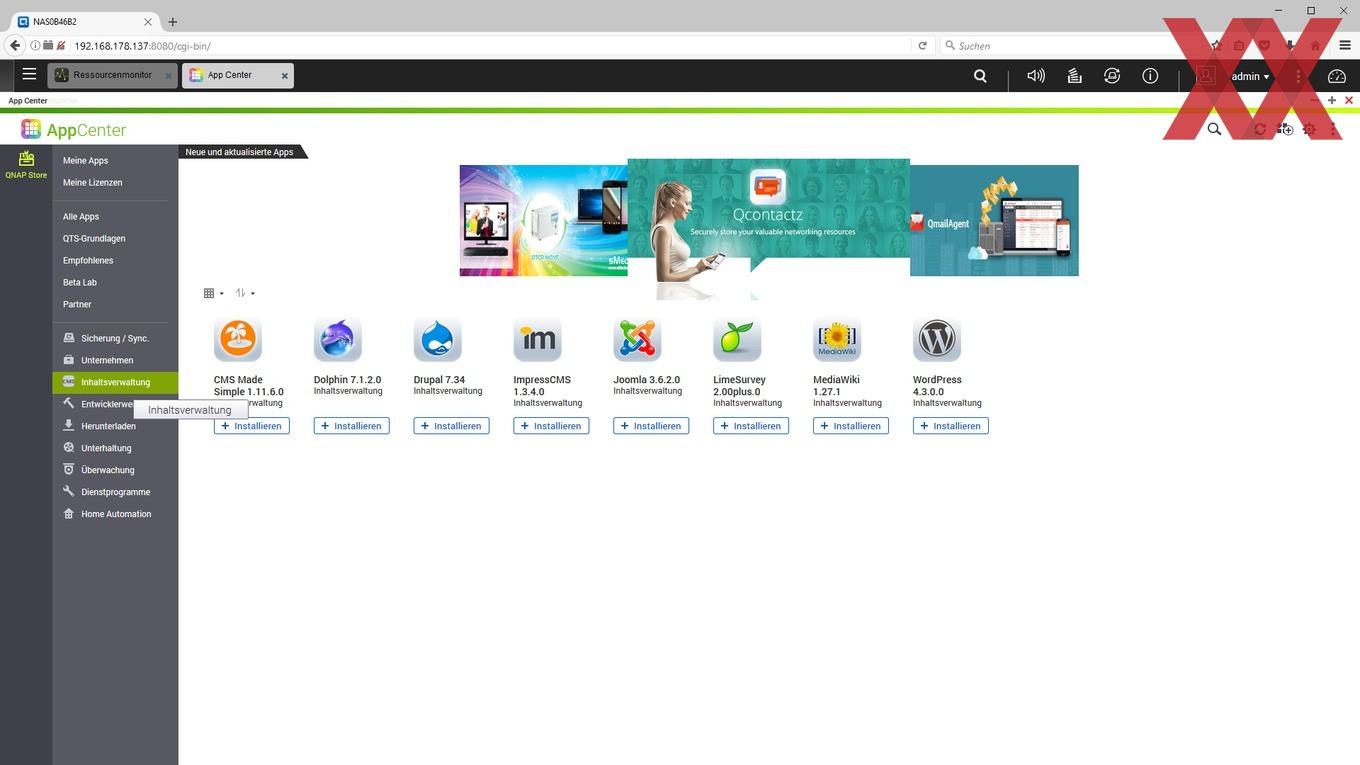Click the left multimedia devices banner
The image size is (1360, 765).
click(x=543, y=220)
